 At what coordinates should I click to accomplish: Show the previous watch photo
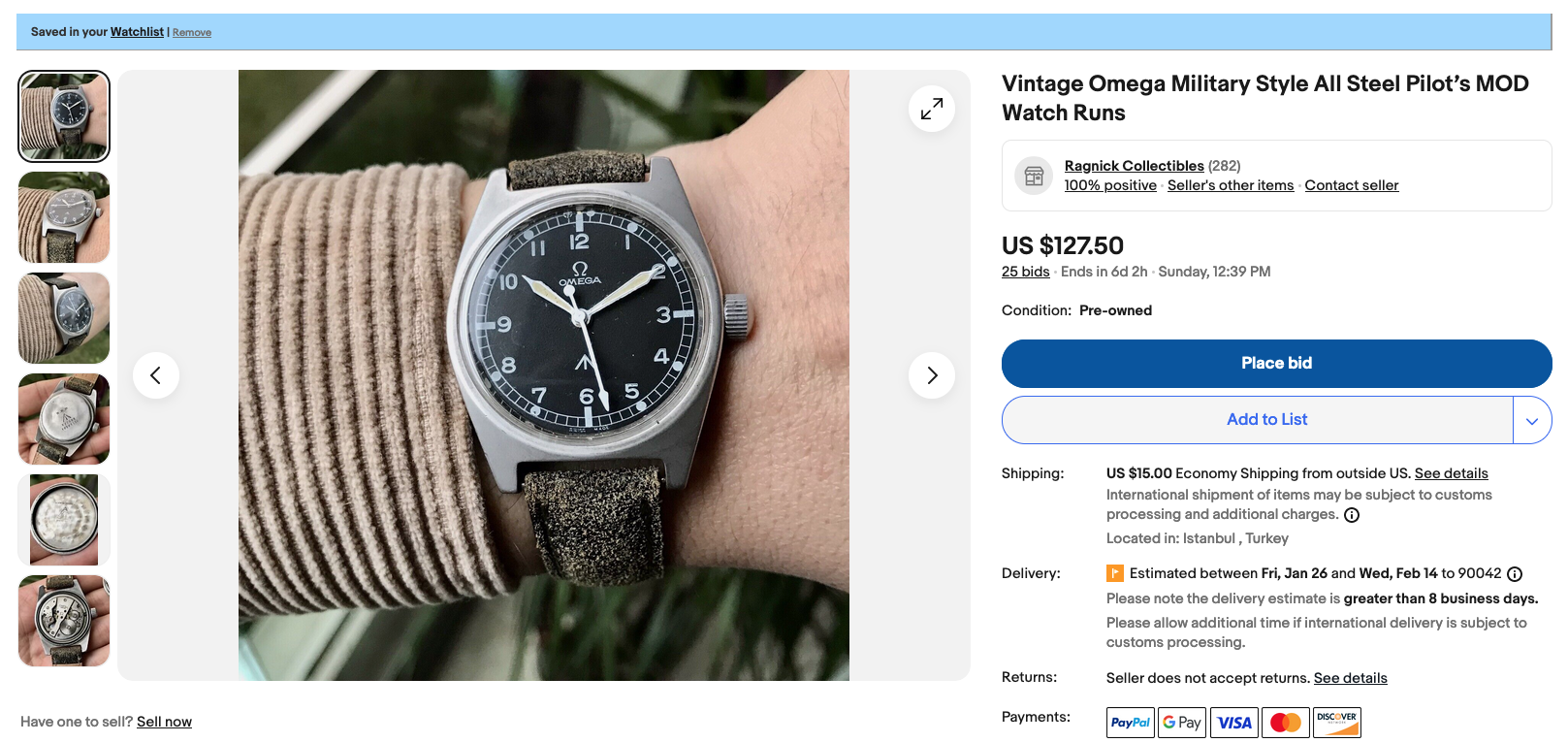click(156, 375)
